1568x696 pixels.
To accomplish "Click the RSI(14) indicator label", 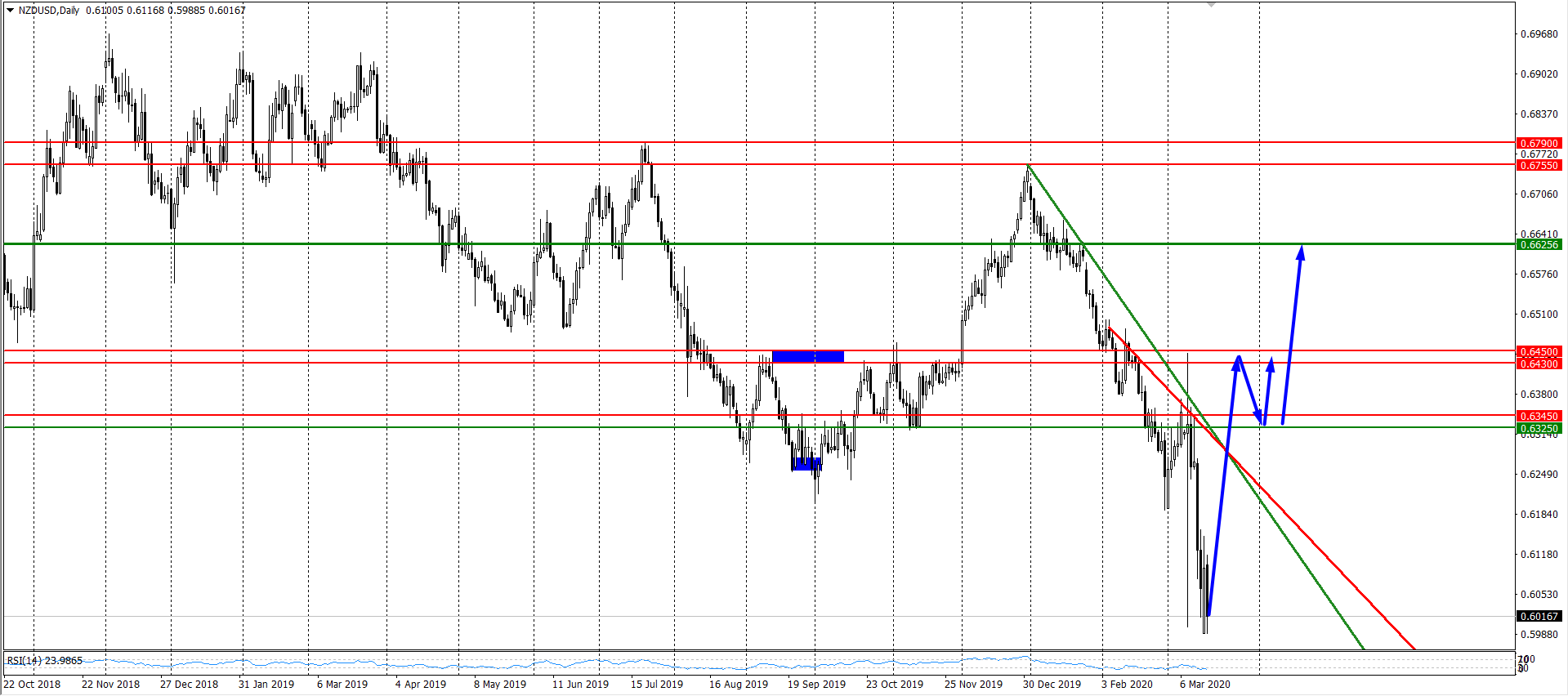I will tap(44, 660).
